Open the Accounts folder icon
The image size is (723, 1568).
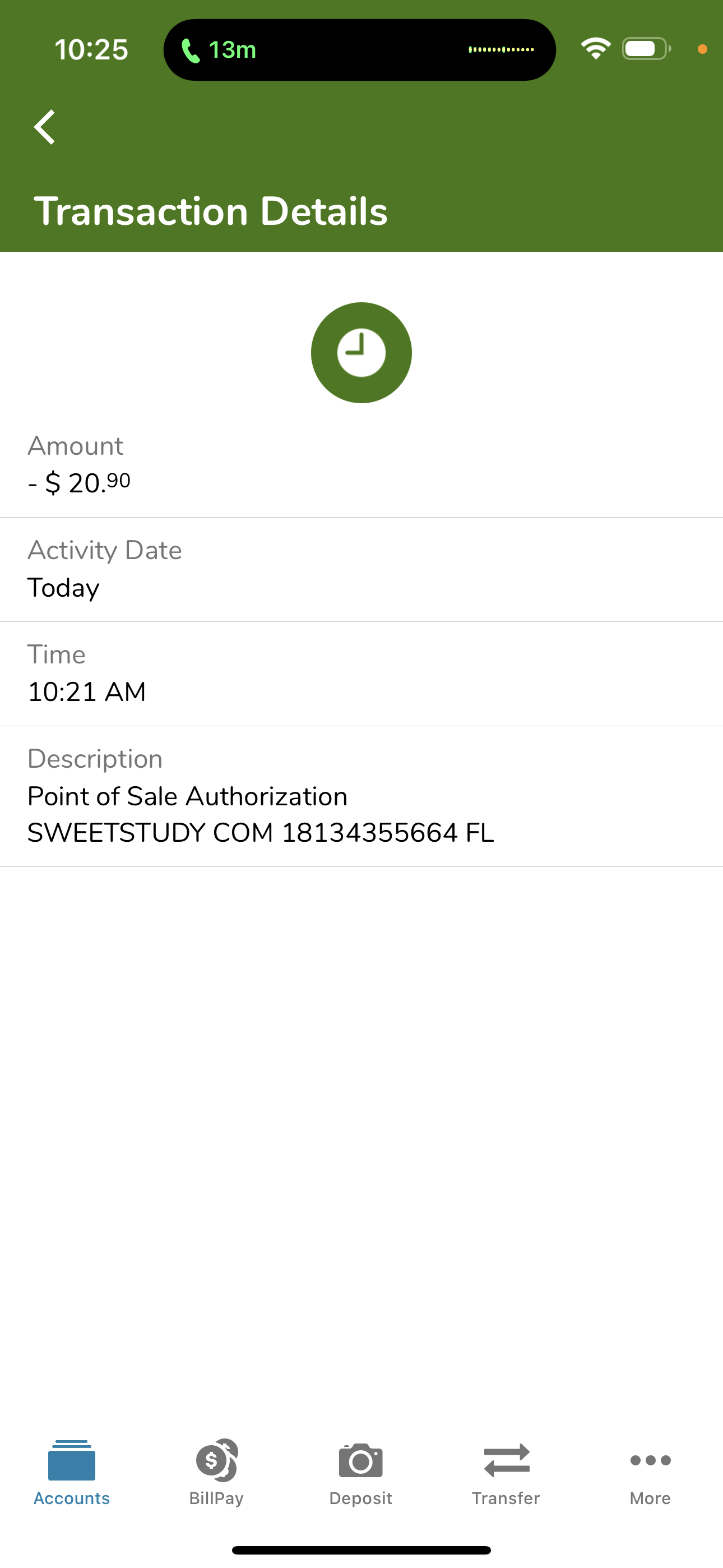click(72, 1460)
